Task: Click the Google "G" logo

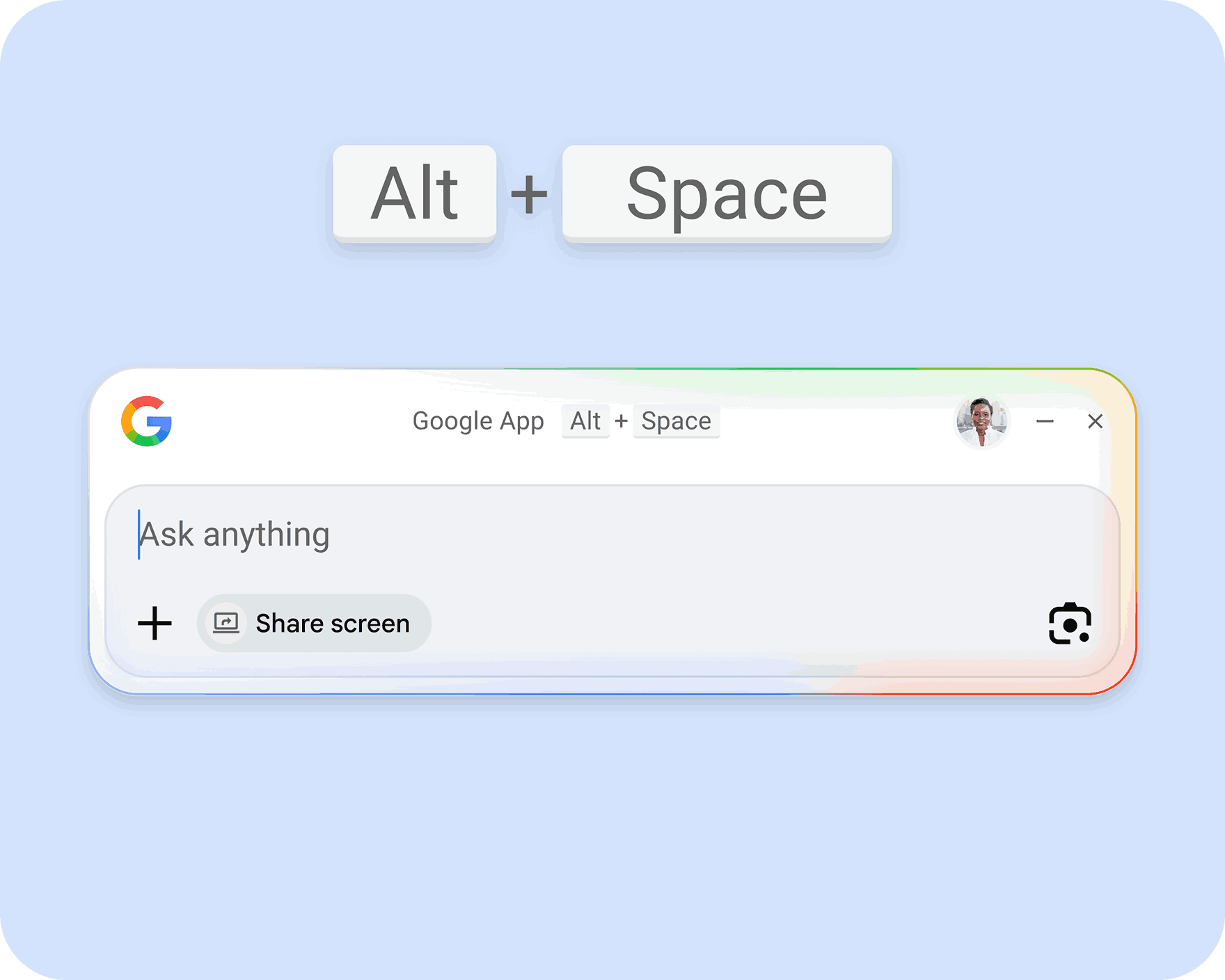Action: [x=145, y=421]
